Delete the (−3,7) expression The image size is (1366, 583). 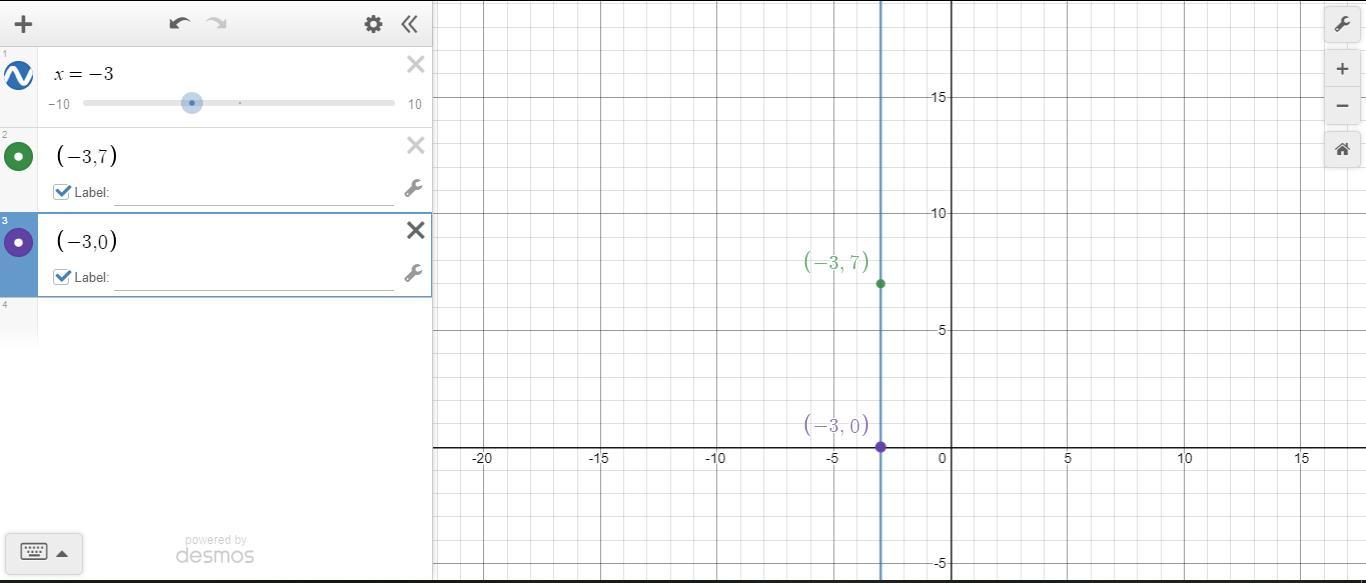(416, 146)
